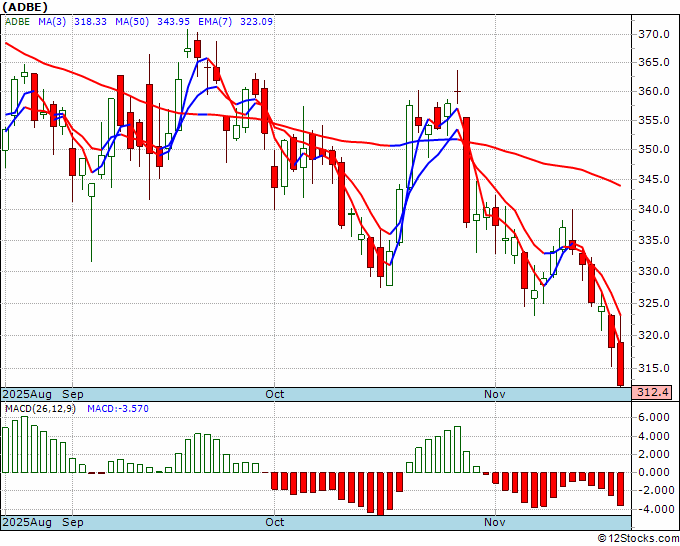Select the MA(50) legend label
Viewport: 680px width, 546px height.
[x=132, y=21]
